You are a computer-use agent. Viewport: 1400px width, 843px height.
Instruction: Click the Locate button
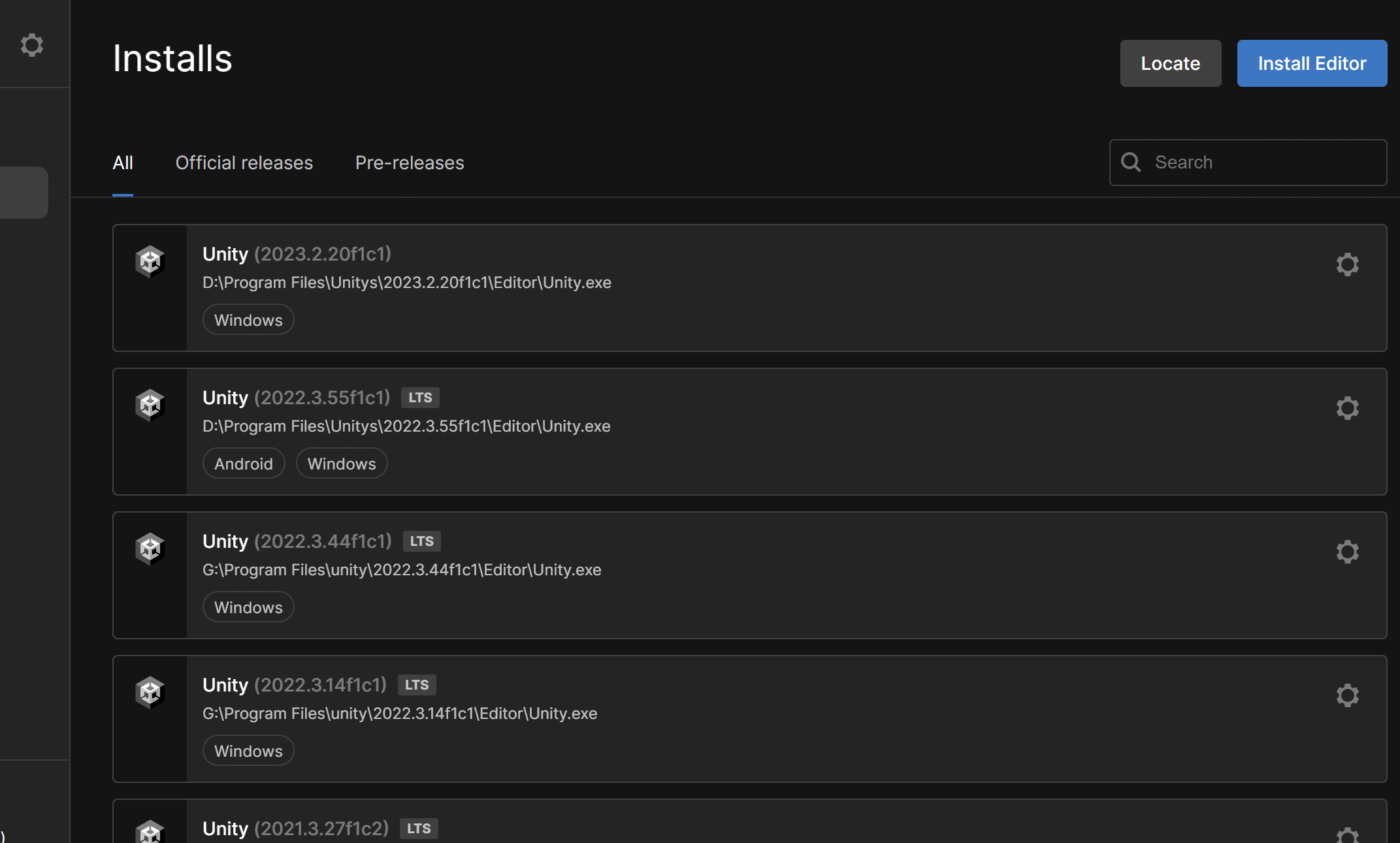(x=1170, y=63)
